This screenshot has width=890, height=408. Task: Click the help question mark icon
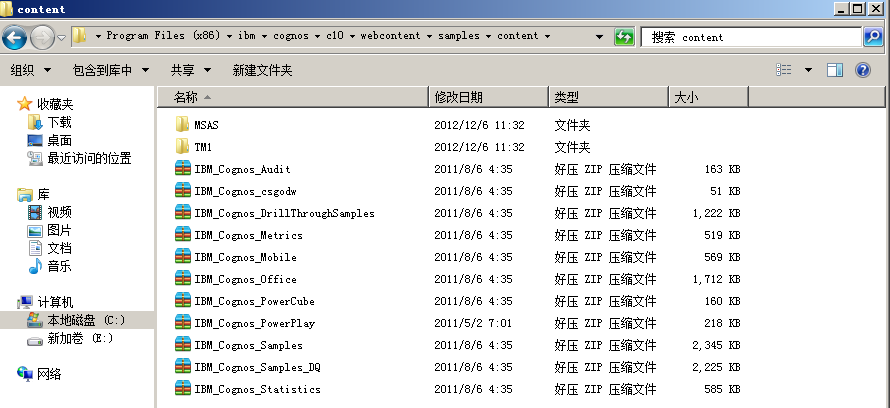click(863, 70)
